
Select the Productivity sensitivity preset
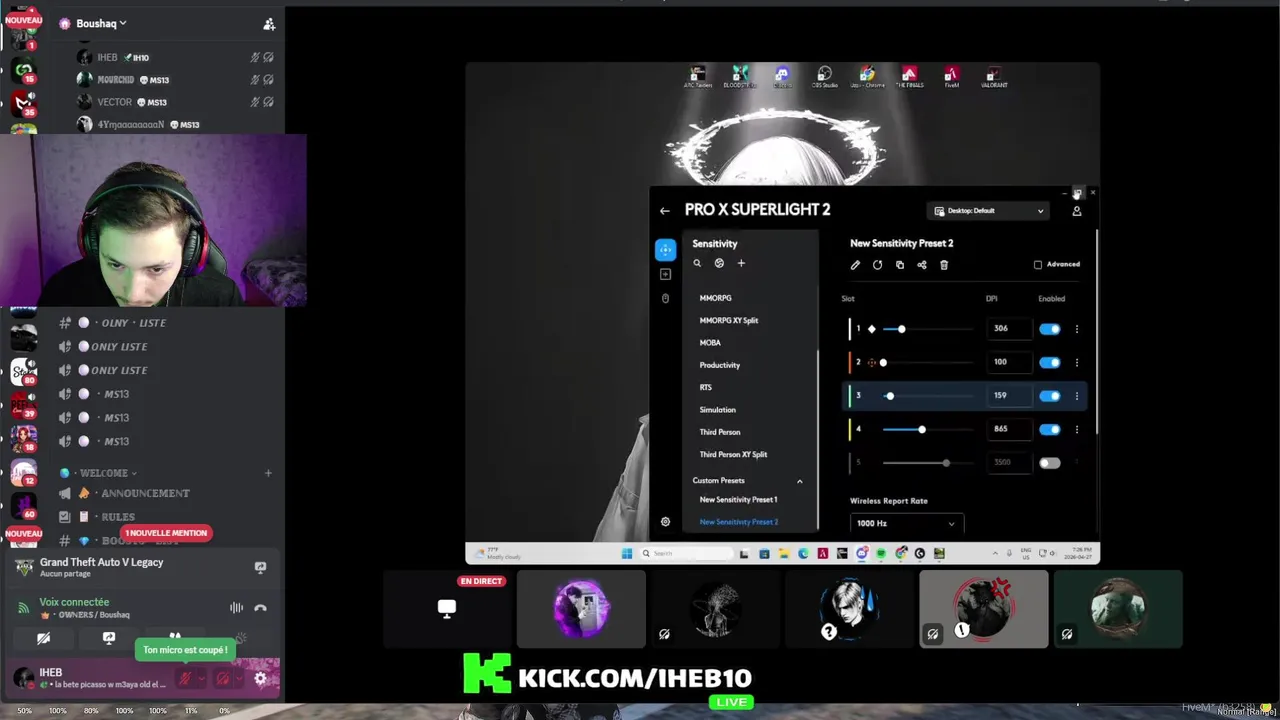[x=720, y=365]
